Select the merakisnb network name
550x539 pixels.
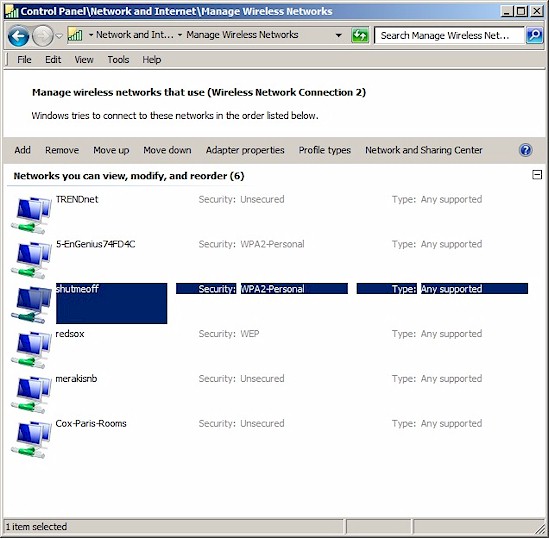(x=76, y=378)
